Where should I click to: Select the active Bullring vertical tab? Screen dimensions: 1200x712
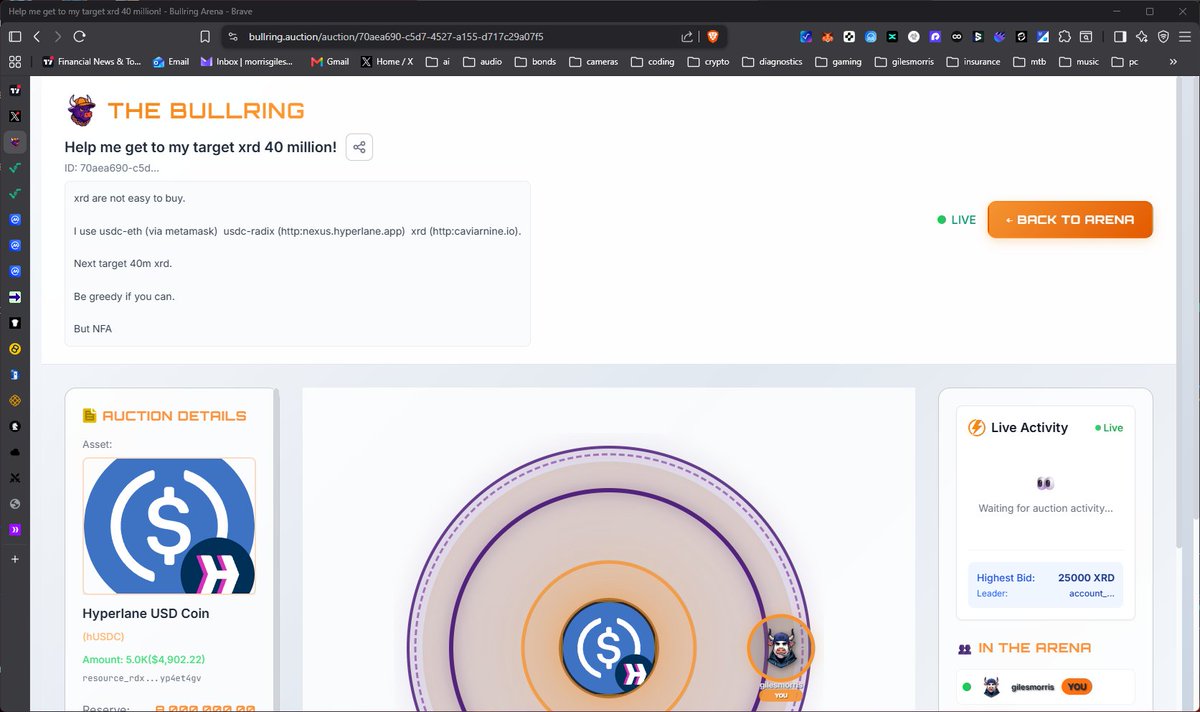pyautogui.click(x=15, y=142)
